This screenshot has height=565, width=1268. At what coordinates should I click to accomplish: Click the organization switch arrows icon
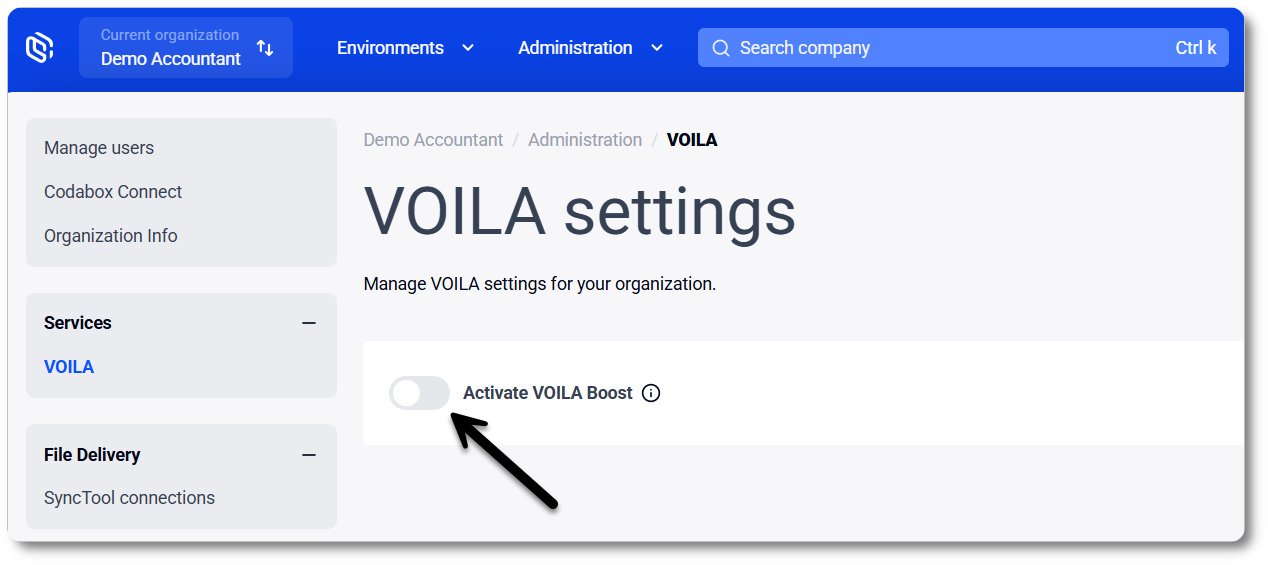[265, 48]
